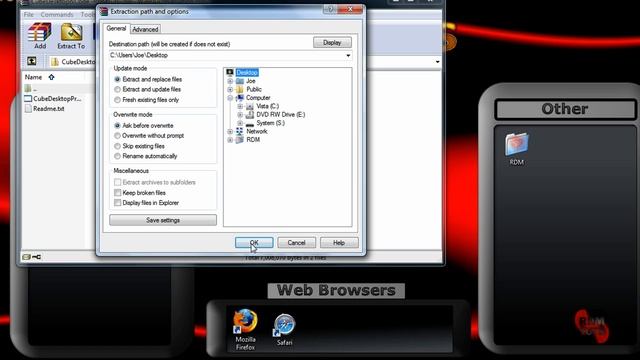Open WinRAR address bar dropdown arrow
This screenshot has height=360, width=640.
pyautogui.click(x=438, y=62)
